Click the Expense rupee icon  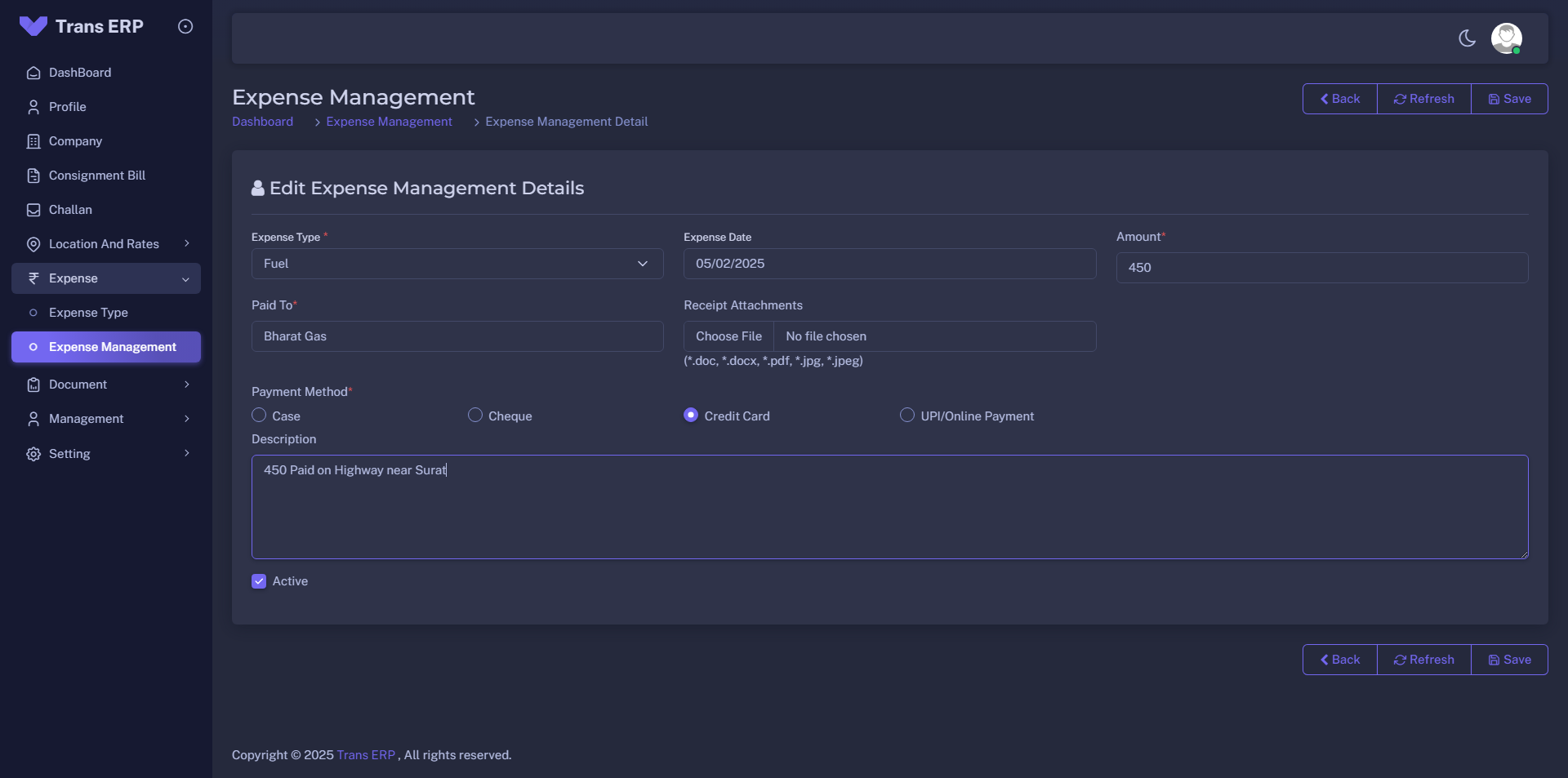(33, 278)
